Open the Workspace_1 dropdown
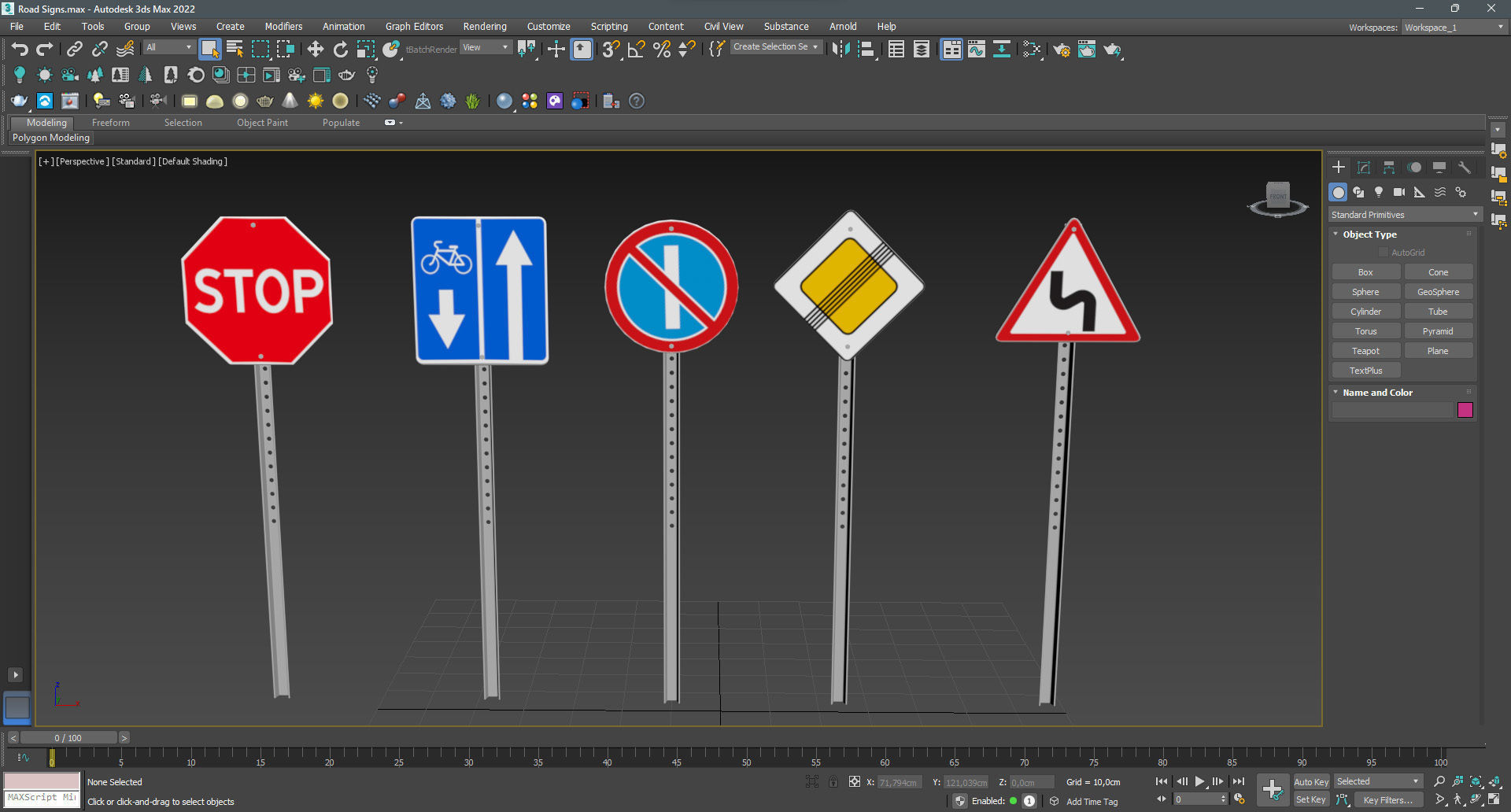This screenshot has height=812, width=1511. click(x=1453, y=27)
